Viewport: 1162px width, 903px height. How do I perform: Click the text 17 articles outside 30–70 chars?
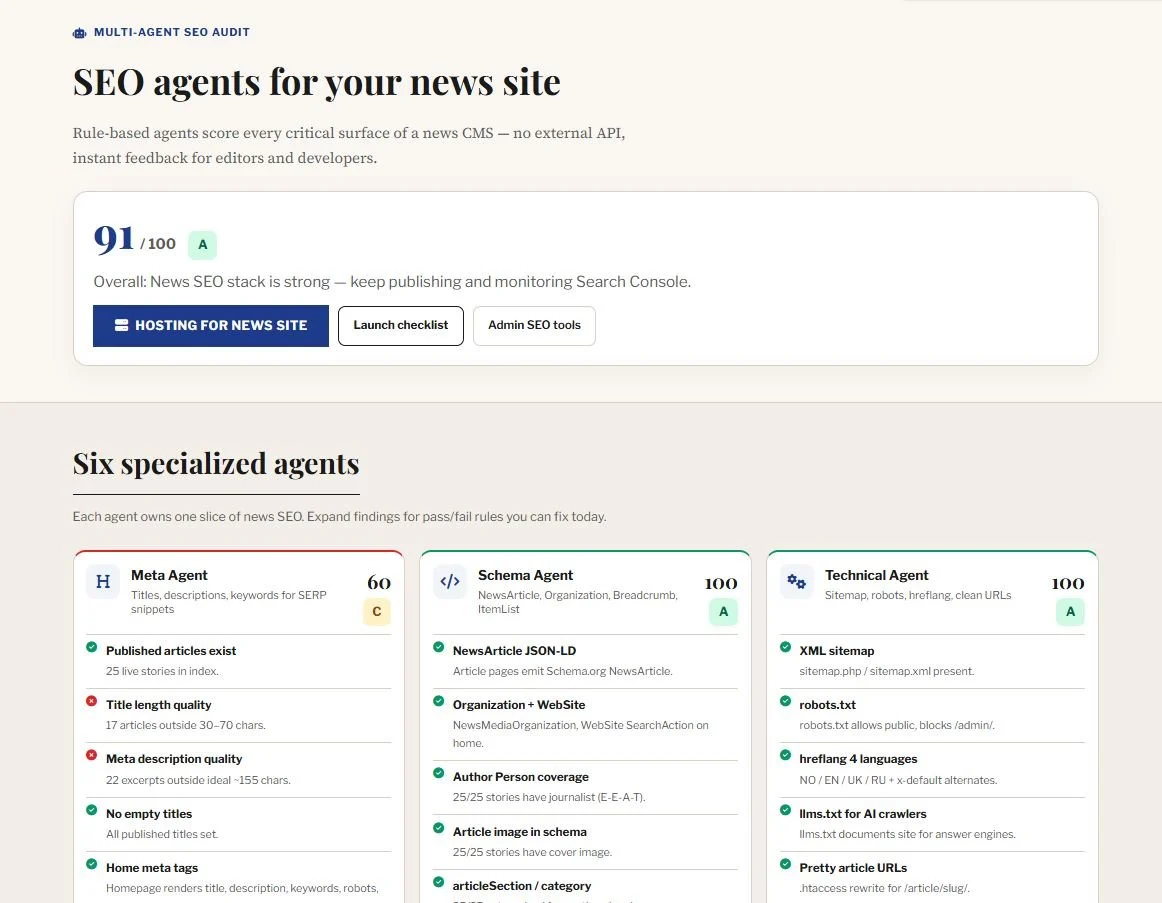click(x=185, y=726)
